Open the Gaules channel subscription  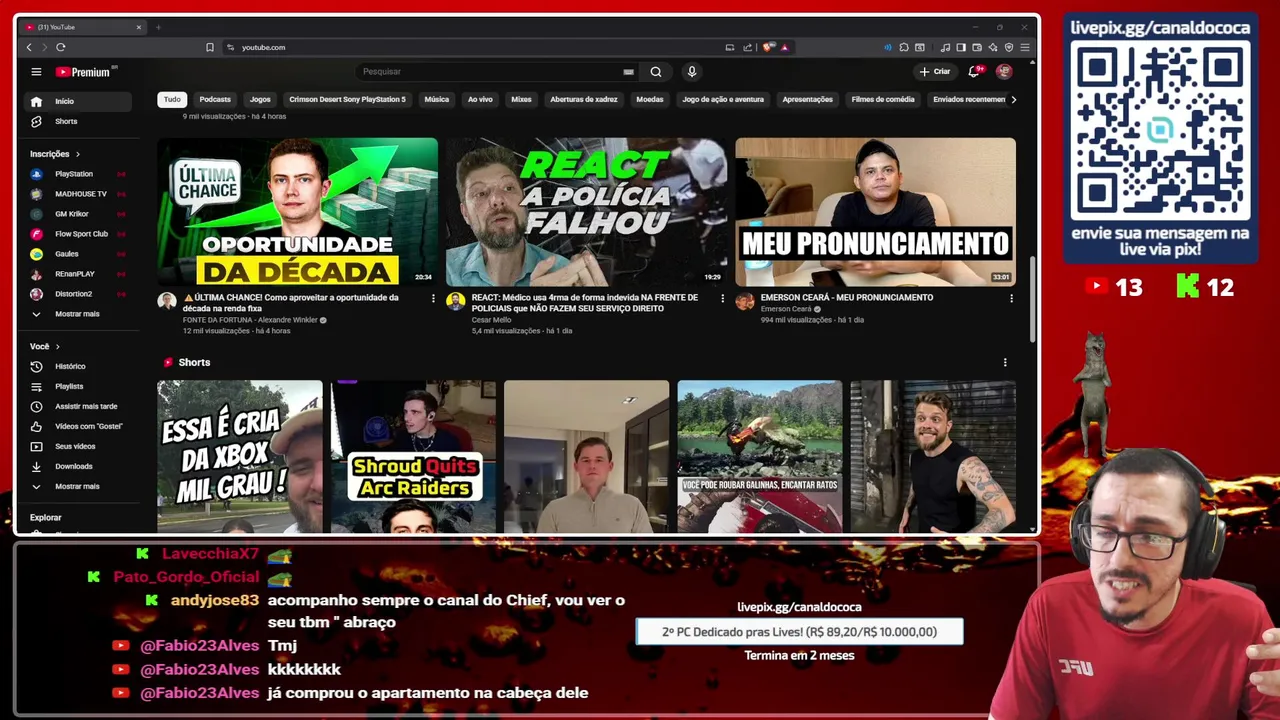point(78,254)
